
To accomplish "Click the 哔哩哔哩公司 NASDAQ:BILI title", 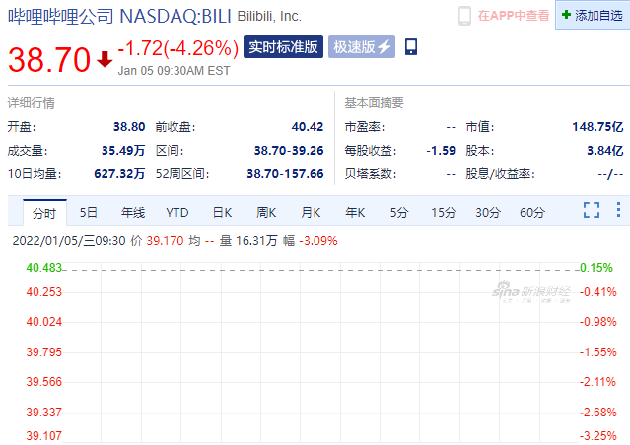I will point(120,16).
